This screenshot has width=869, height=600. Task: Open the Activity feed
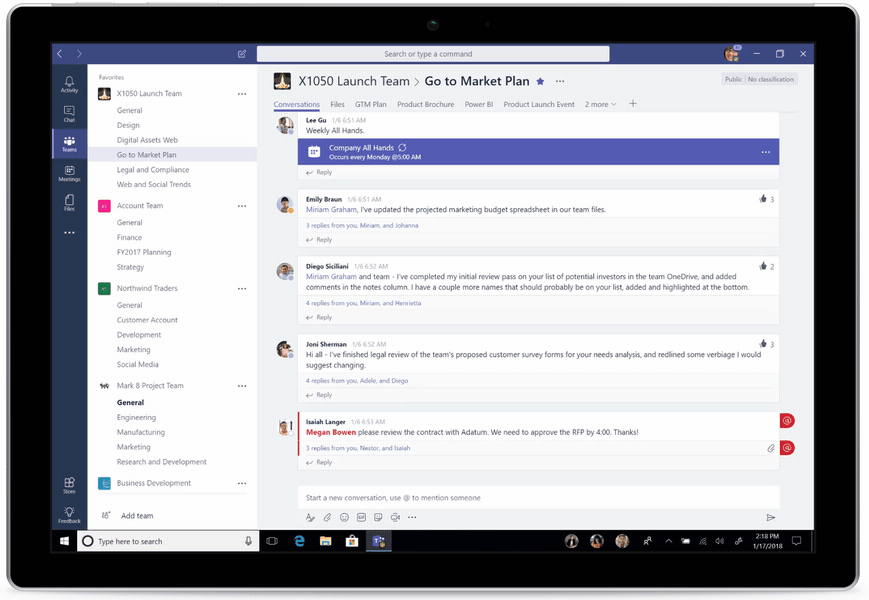click(68, 85)
